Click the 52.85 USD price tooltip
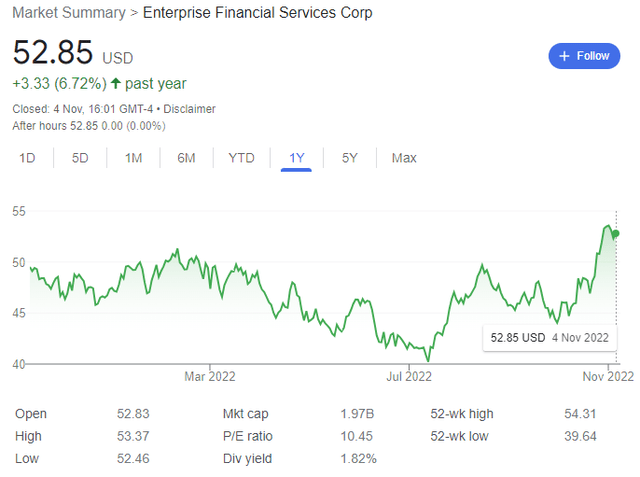This screenshot has width=640, height=477. coord(549,338)
